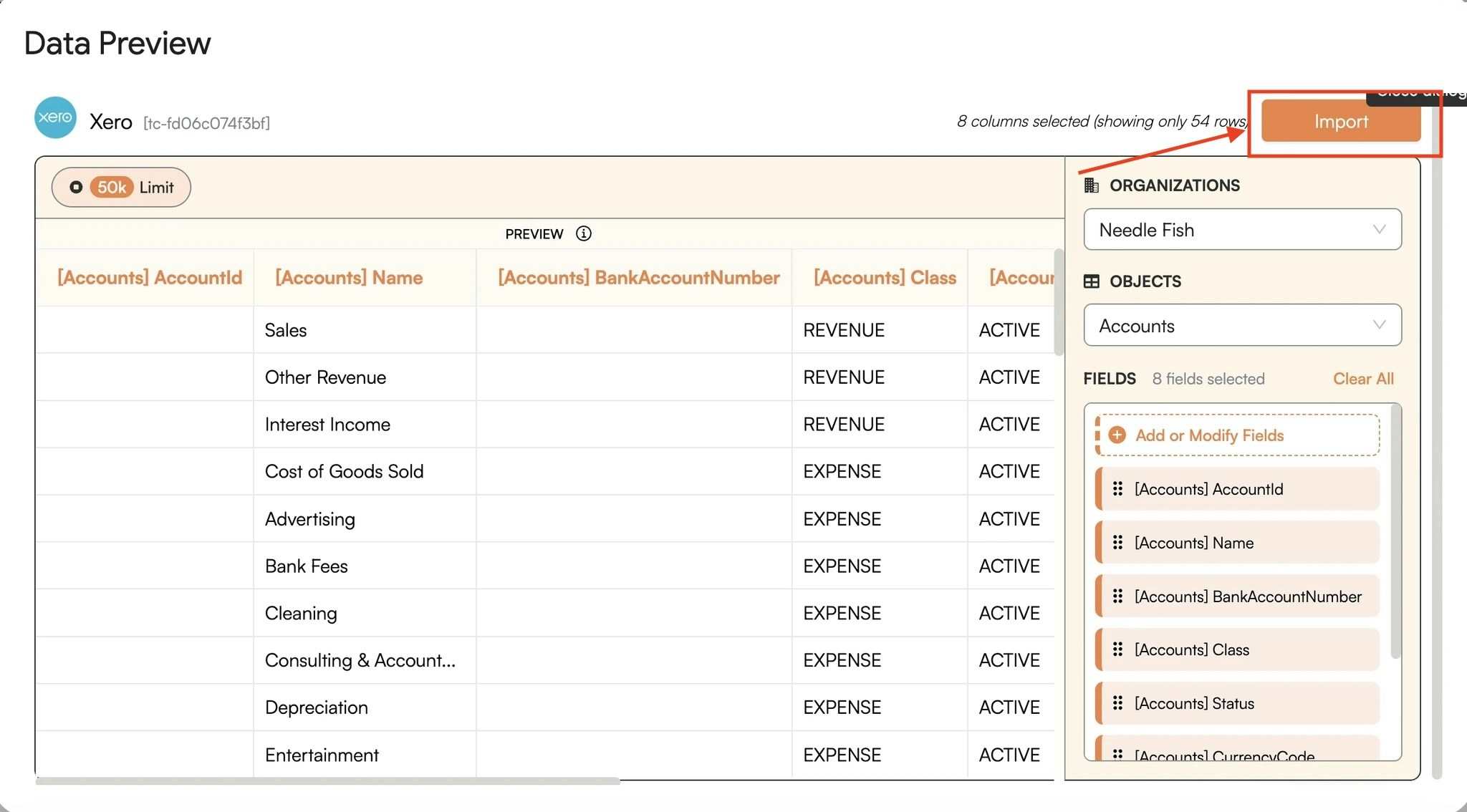Viewport: 1467px width, 812px height.
Task: Grab the drag handle for Name field
Action: coord(1117,543)
